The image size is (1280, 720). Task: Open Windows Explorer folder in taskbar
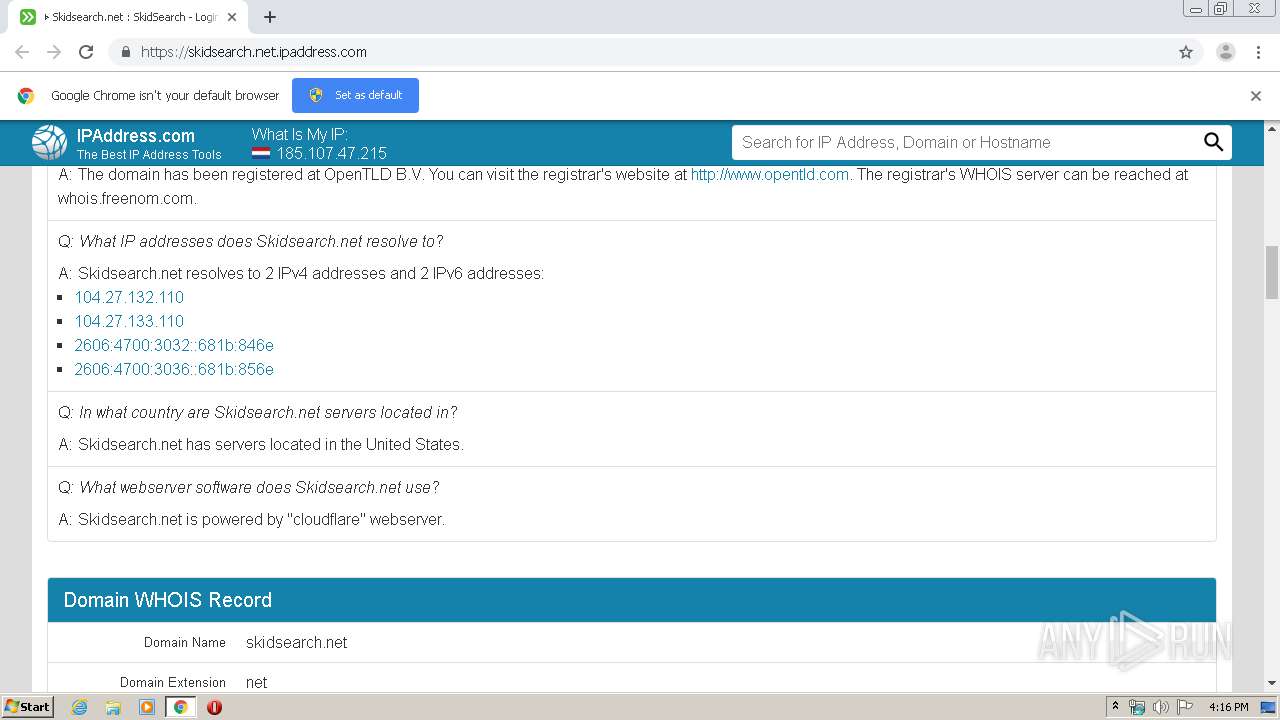tap(113, 707)
